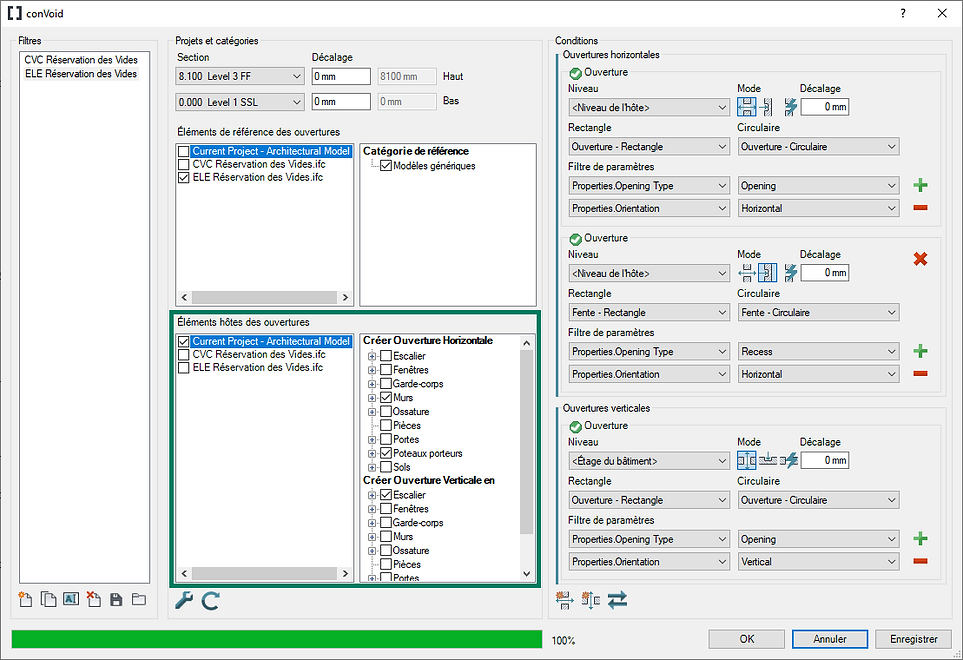Select the first mode icon under Ouvertures verticales
The image size is (963, 660).
(x=746, y=460)
